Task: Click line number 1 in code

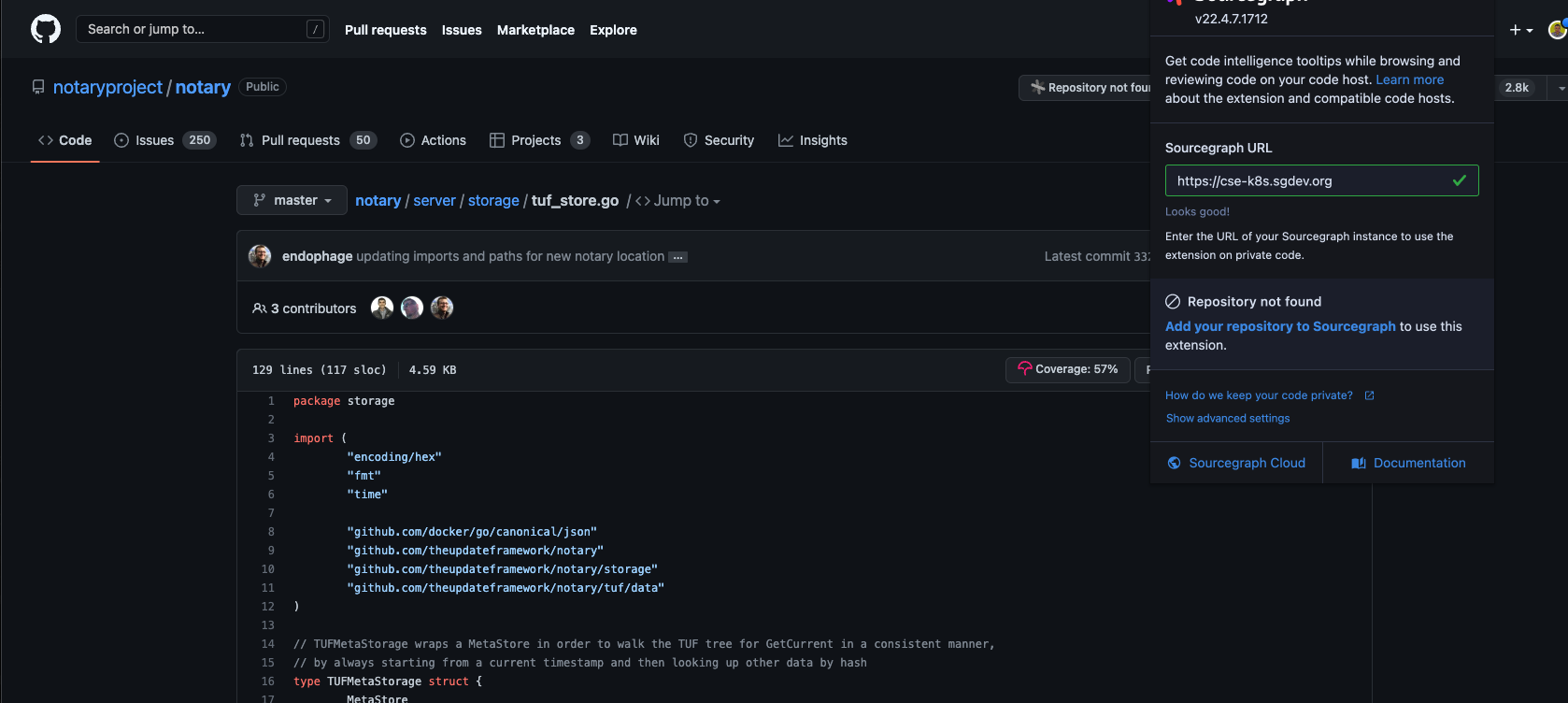Action: click(271, 401)
